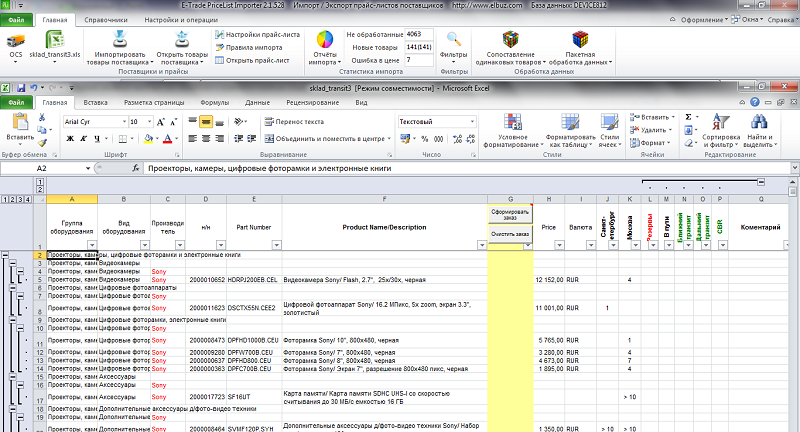Click in the formula bar text
The height and width of the screenshot is (432, 800).
[x=269, y=168]
